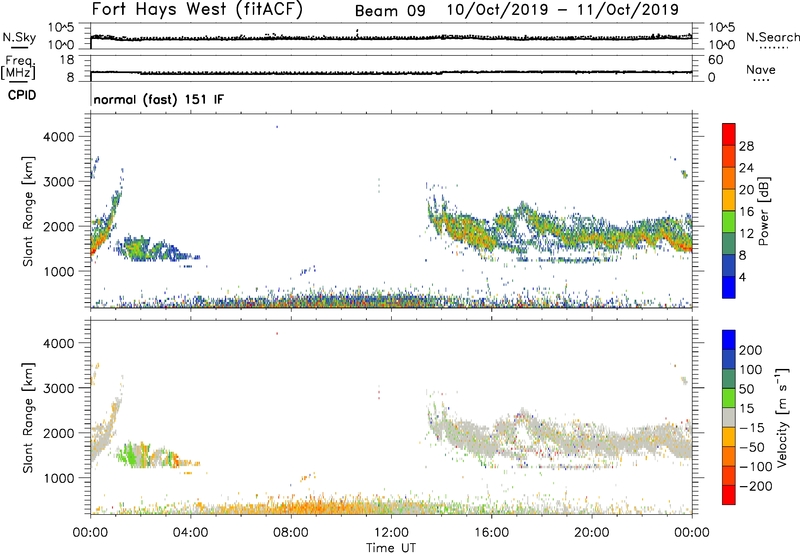Click the '12:00' time axis label
The height and width of the screenshot is (554, 800).
coord(391,533)
